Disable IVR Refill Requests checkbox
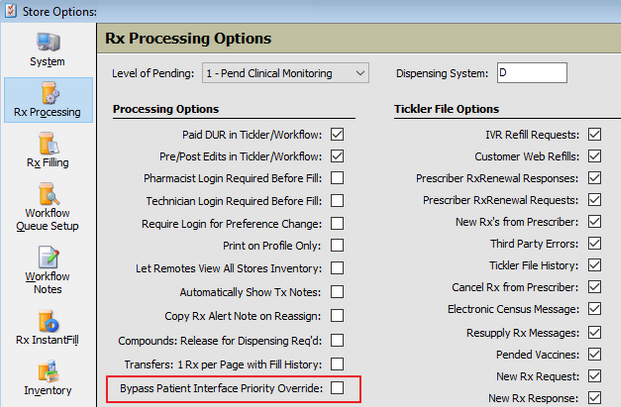This screenshot has width=621, height=407. pos(594,134)
